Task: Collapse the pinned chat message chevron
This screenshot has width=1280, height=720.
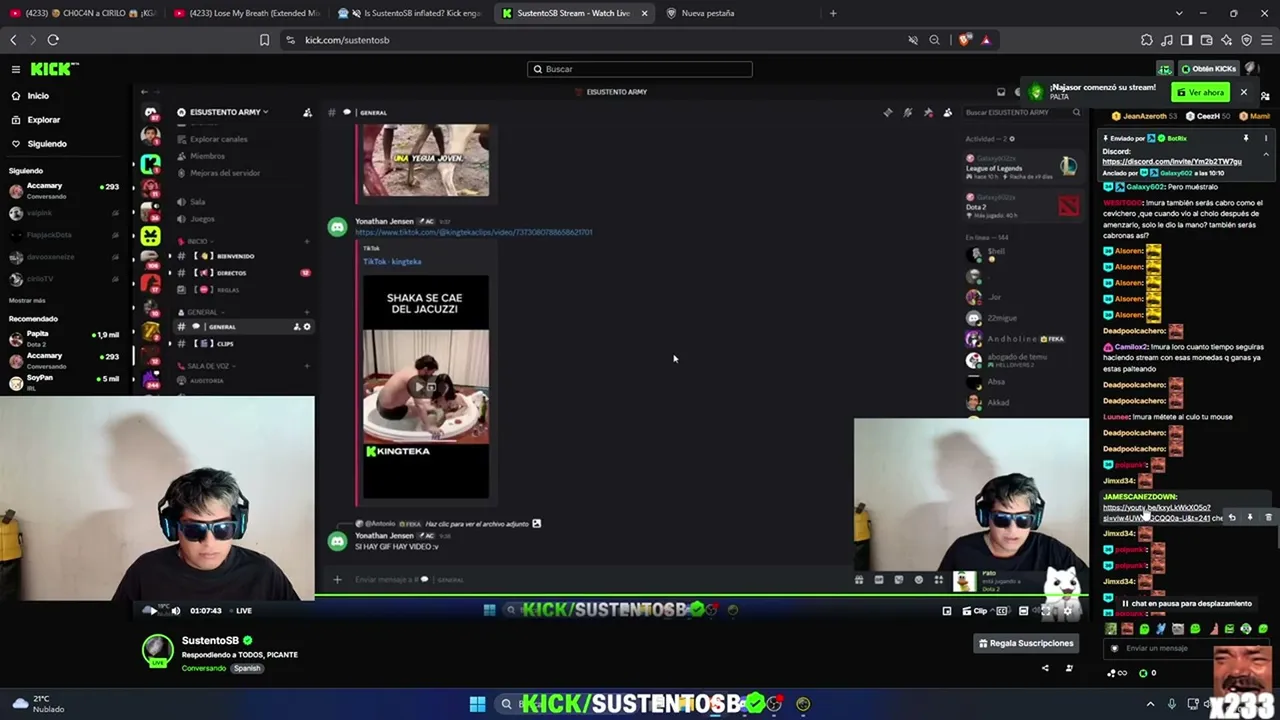Action: [x=1266, y=154]
